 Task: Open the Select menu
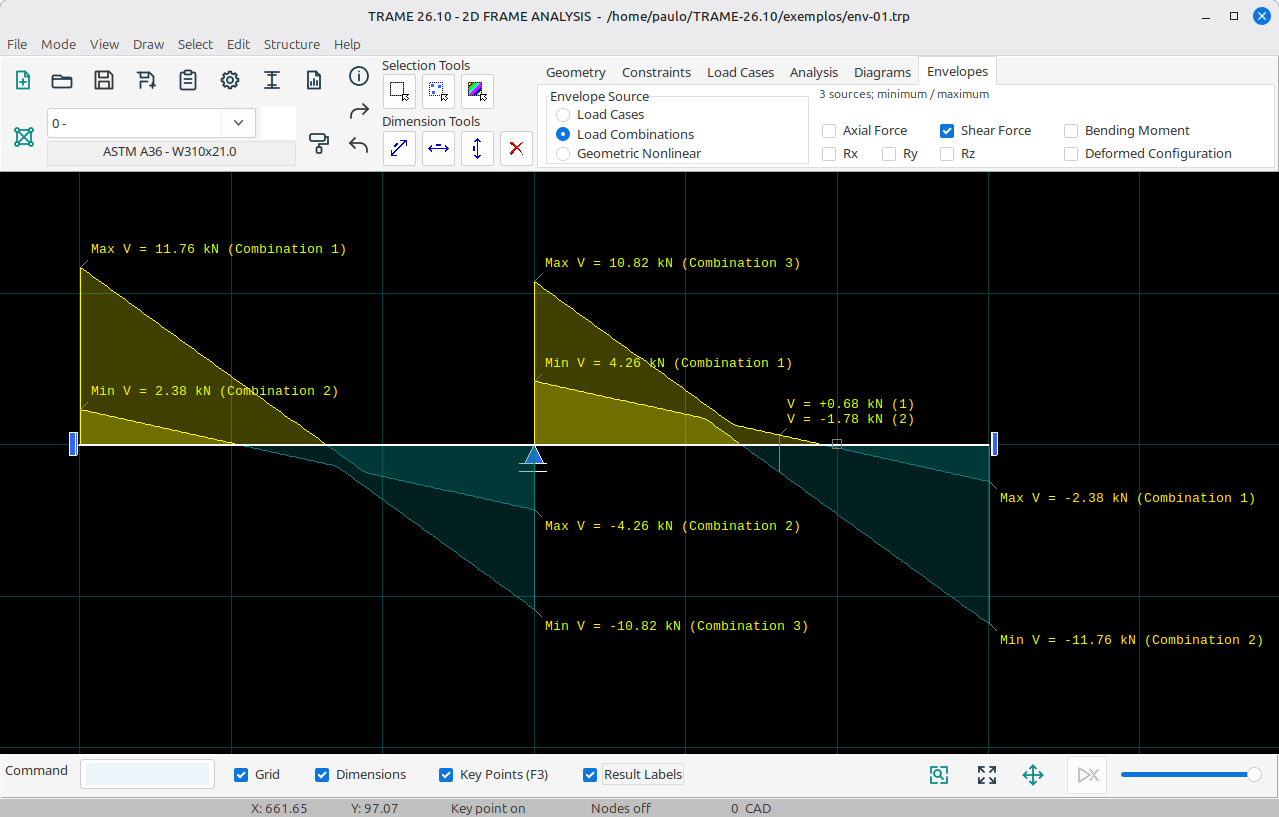coord(195,44)
